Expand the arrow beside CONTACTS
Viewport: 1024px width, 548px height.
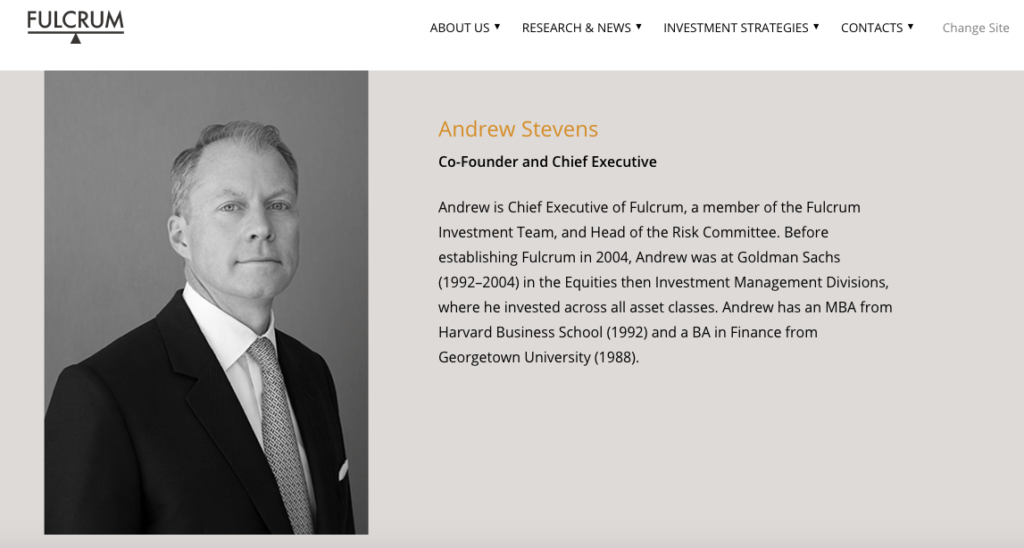click(x=911, y=26)
